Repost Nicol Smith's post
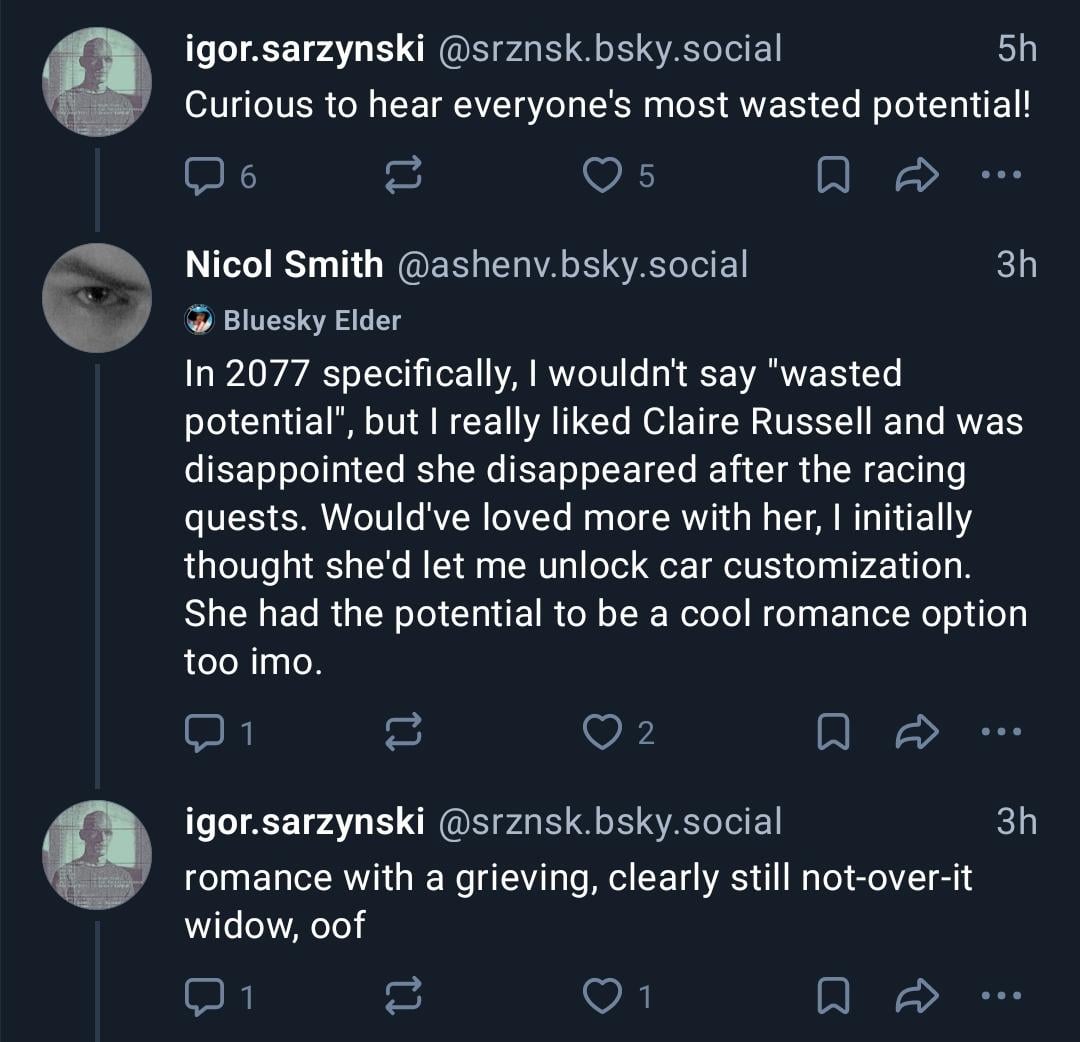The height and width of the screenshot is (1042, 1080). tap(403, 734)
